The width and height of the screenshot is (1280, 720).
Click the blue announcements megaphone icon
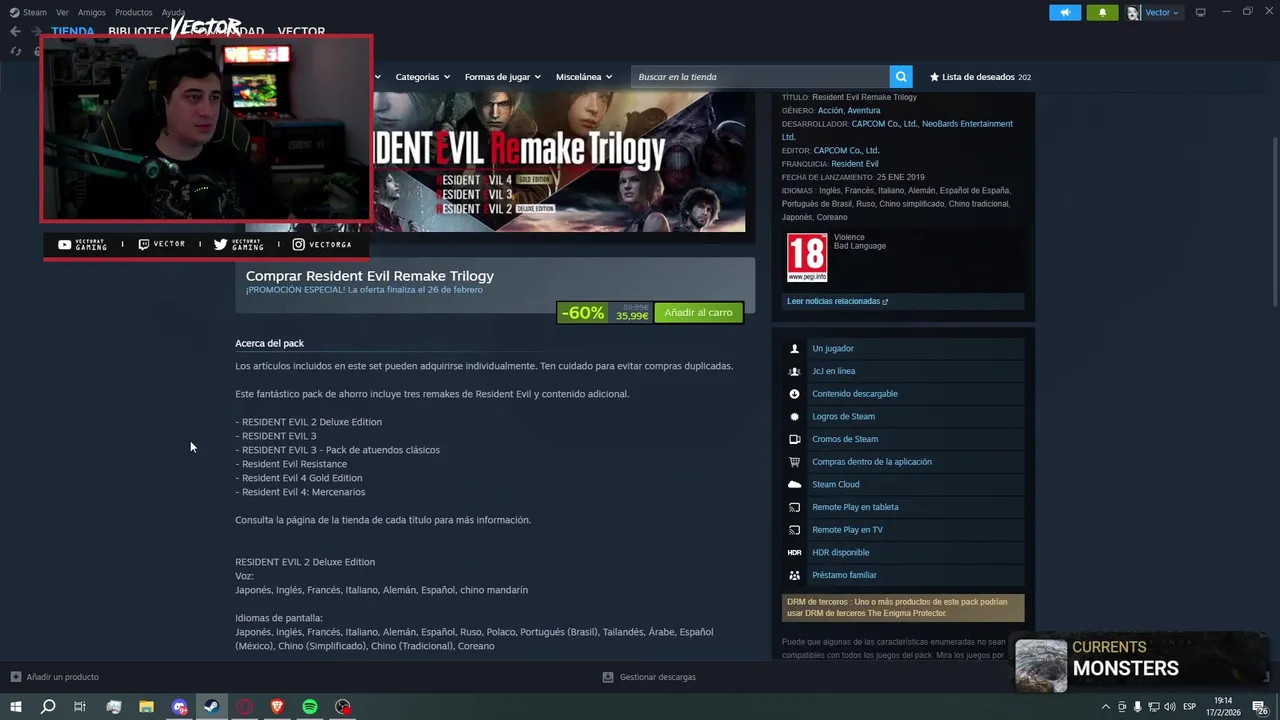coord(1065,12)
